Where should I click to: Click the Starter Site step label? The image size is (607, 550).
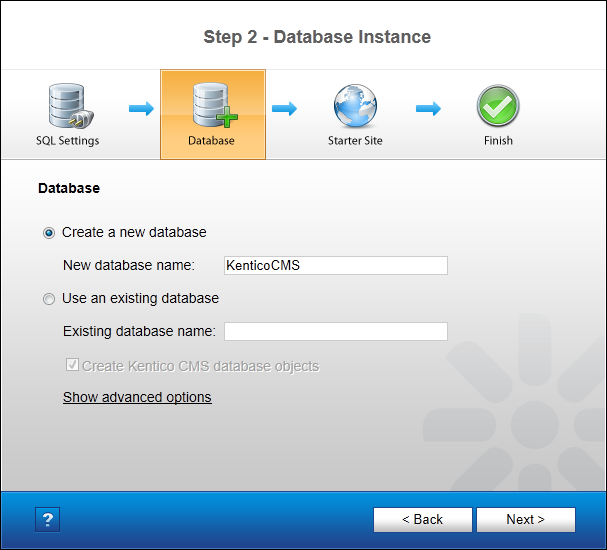pos(355,140)
